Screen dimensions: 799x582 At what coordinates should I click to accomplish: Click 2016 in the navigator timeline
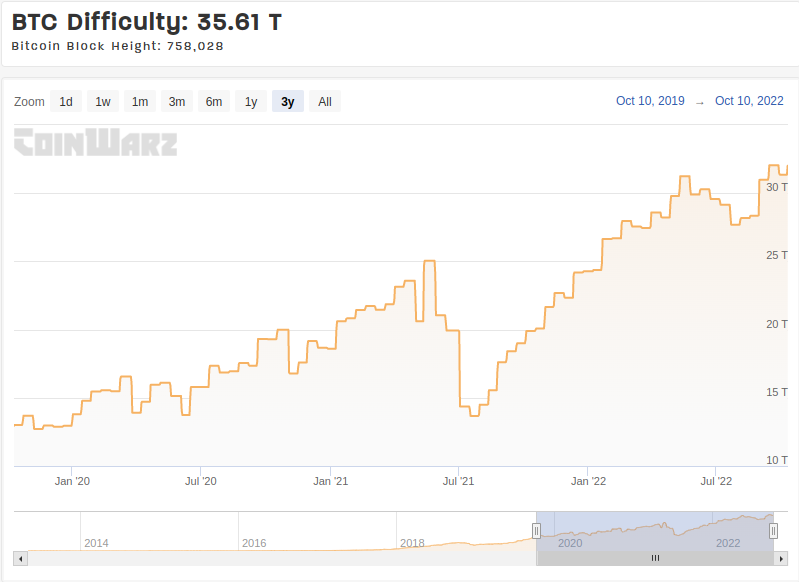tap(254, 543)
